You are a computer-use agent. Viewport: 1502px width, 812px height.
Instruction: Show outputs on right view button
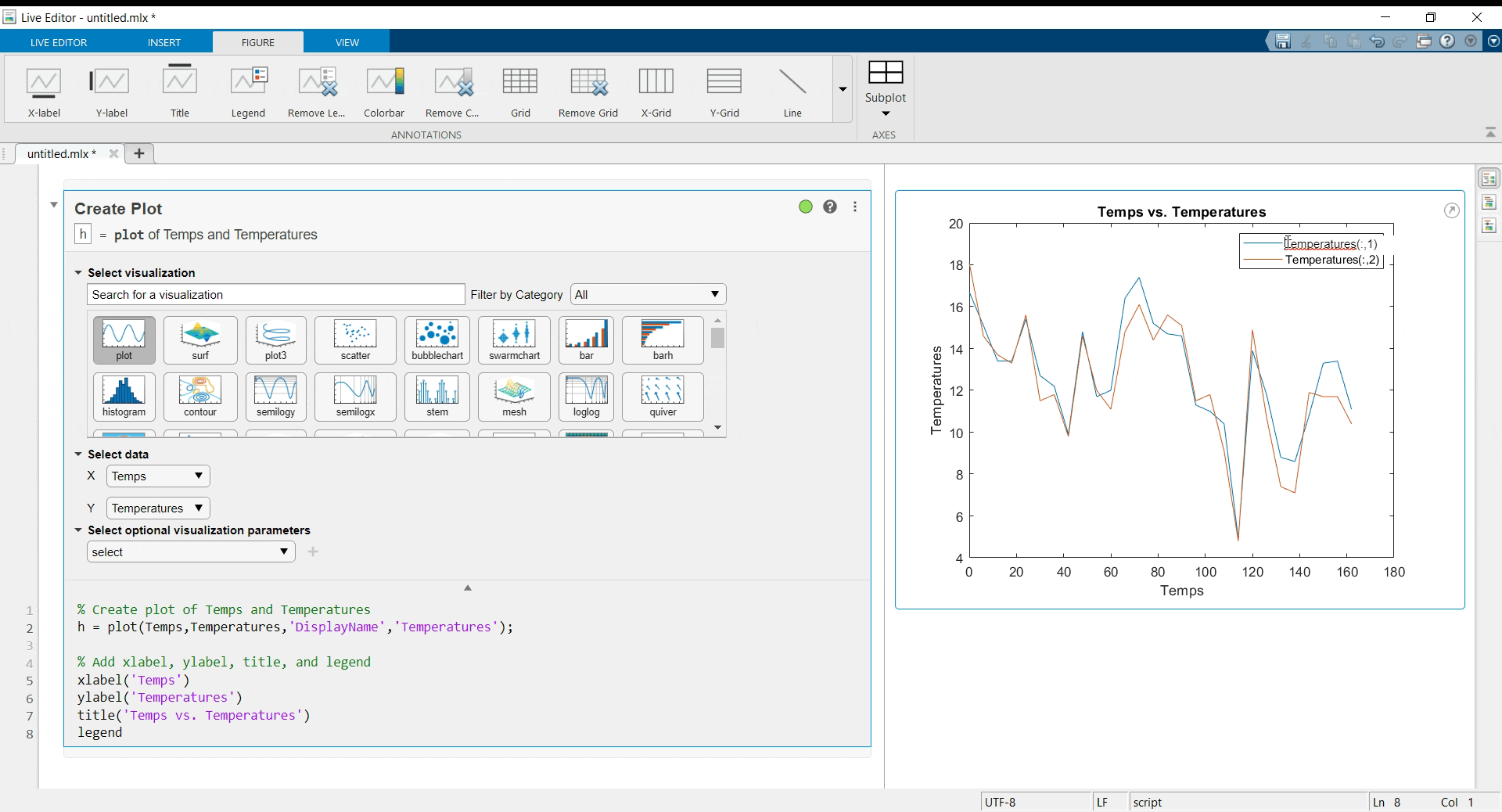[1489, 179]
